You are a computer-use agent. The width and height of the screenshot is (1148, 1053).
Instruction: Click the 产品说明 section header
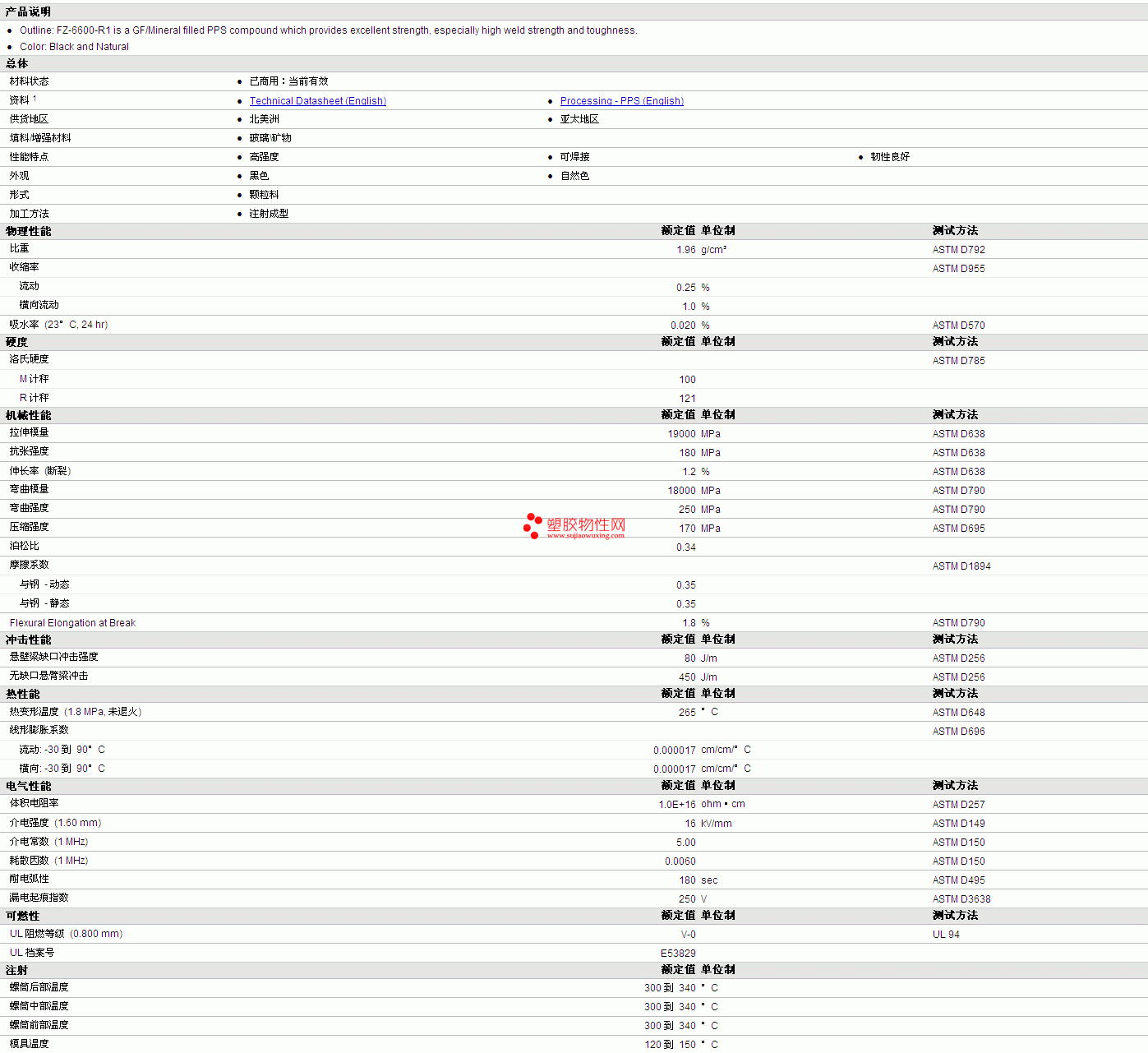click(28, 12)
